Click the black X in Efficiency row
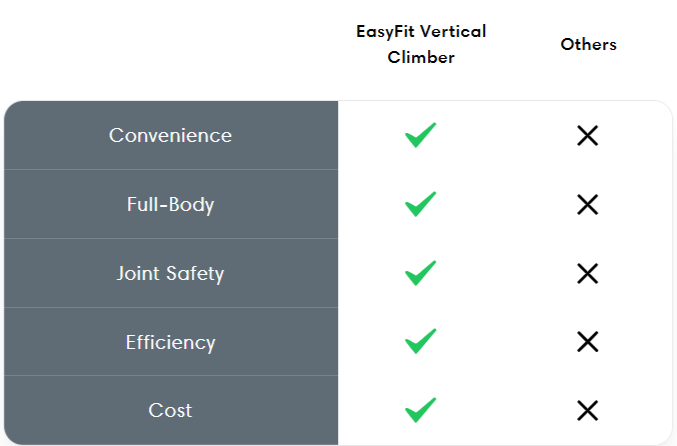Viewport: 677px width, 446px height. coord(588,342)
